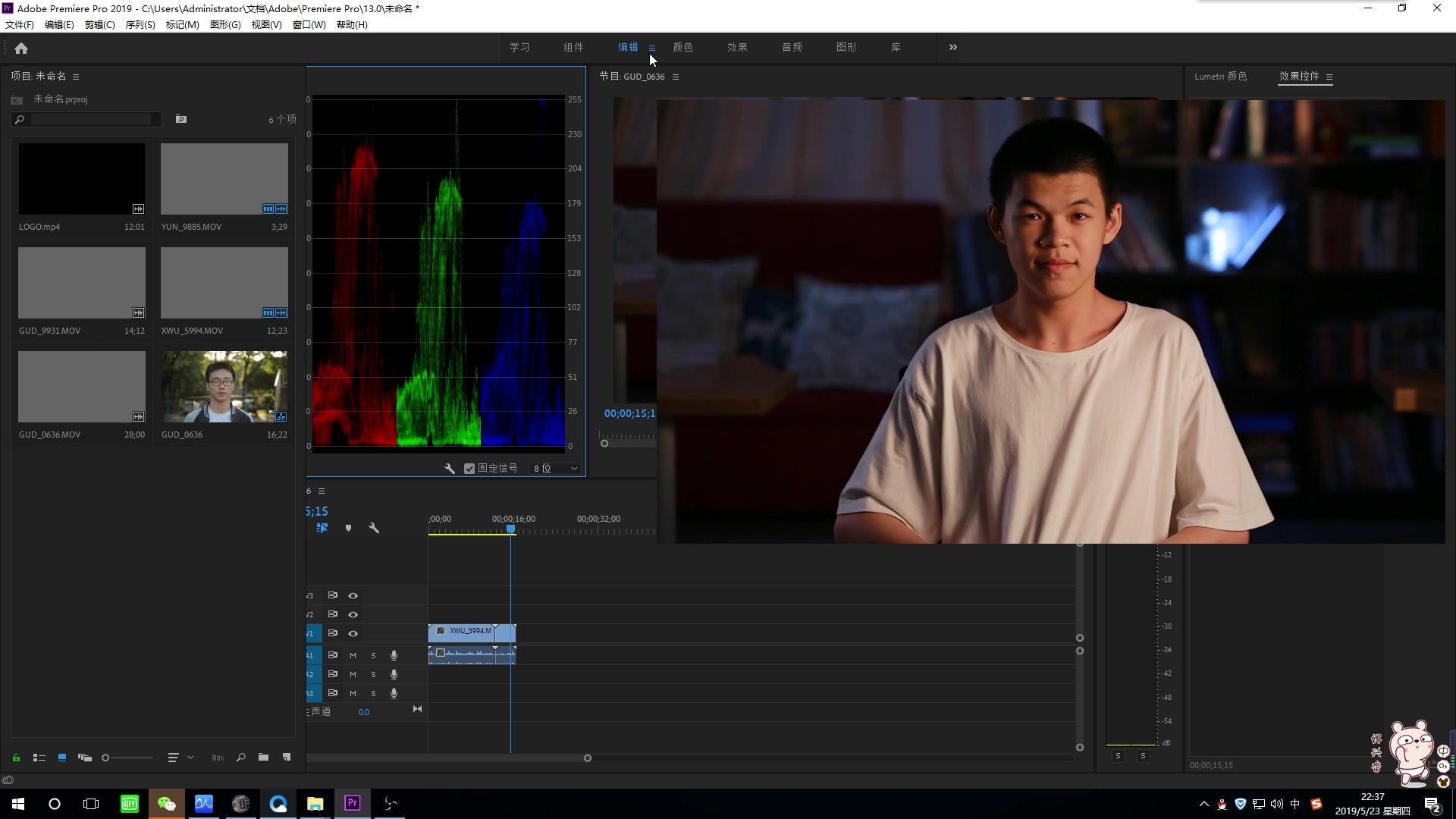This screenshot has height=819, width=1456.
Task: Toggle audio mute on A1 track
Action: [x=352, y=655]
